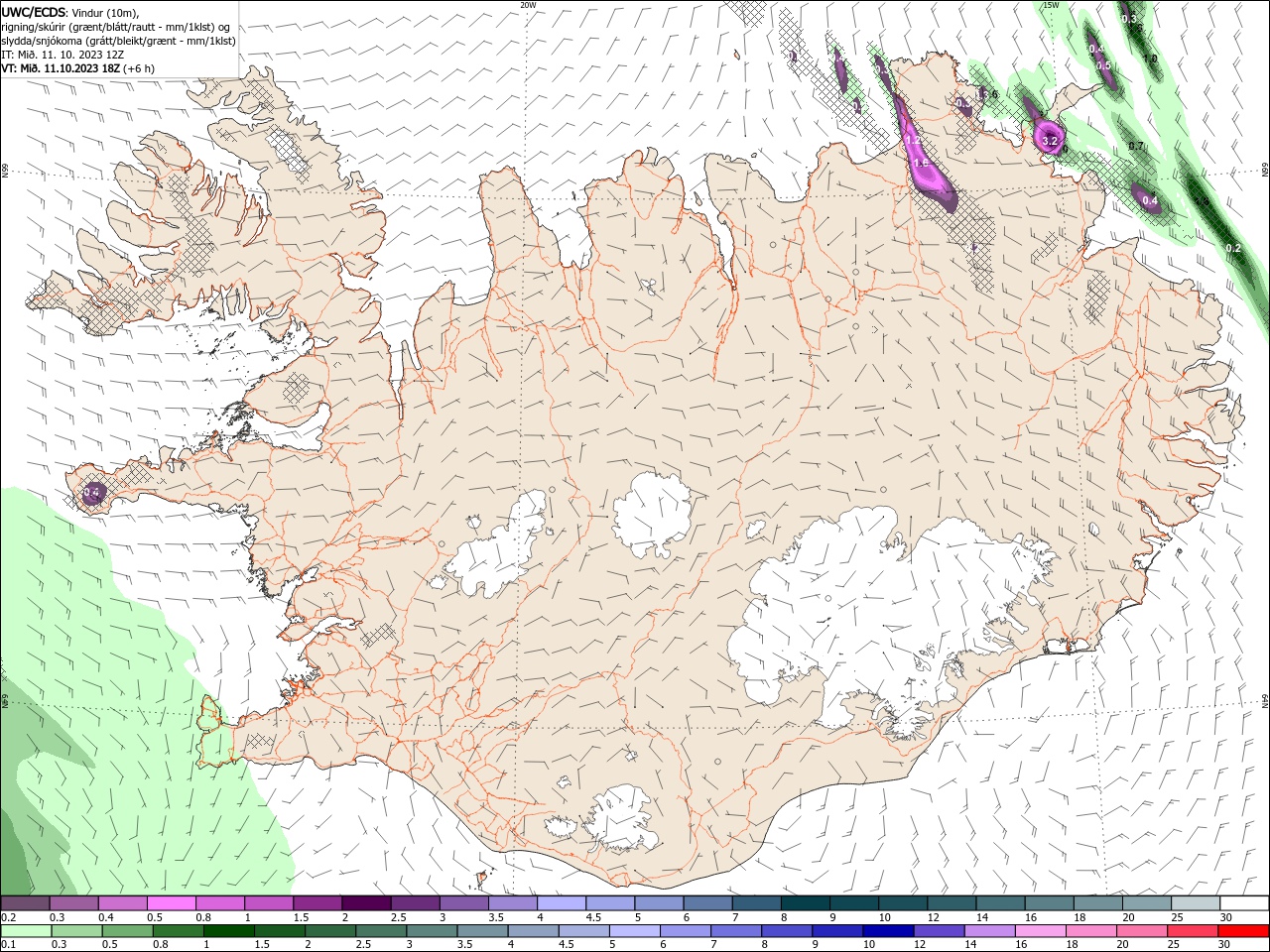The height and width of the screenshot is (952, 1270).
Task: Click the '0.4' purple spot on western peninsula tip
Action: coord(92,492)
